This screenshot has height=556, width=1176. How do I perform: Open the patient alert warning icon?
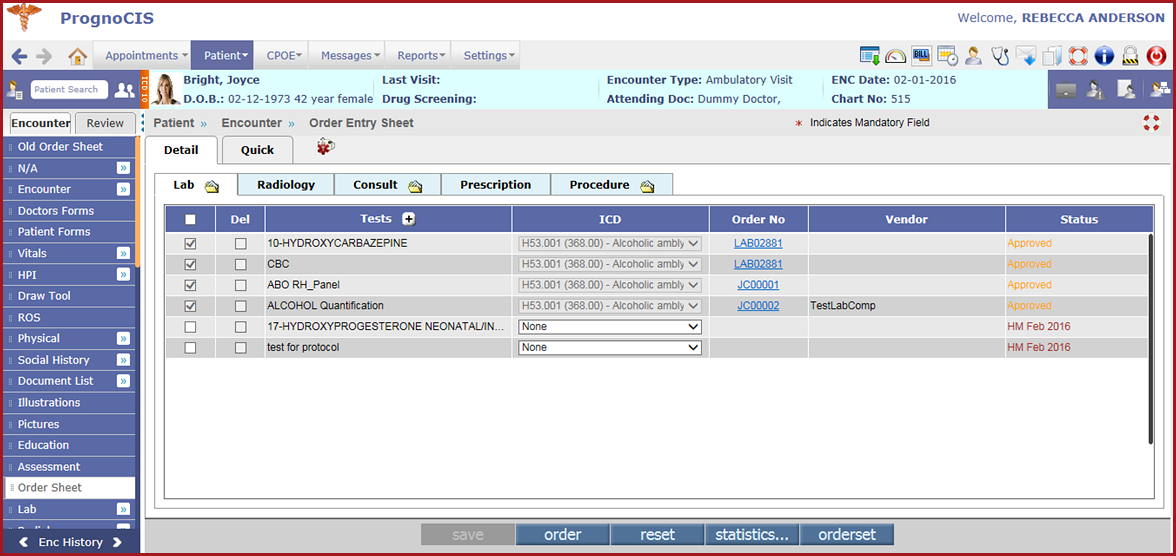(1096, 90)
